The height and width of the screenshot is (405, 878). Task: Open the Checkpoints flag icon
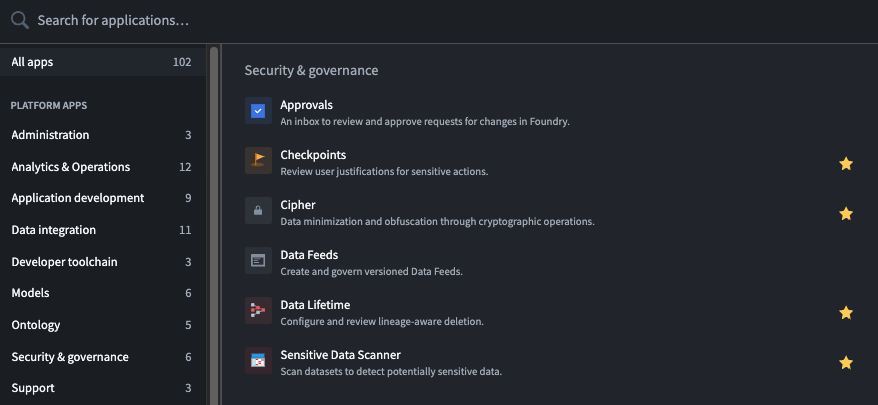pyautogui.click(x=258, y=161)
